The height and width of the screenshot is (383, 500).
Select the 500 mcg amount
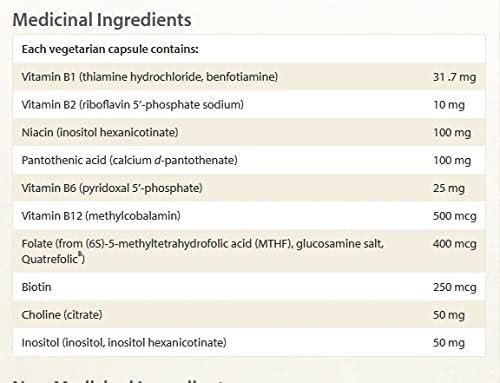[455, 216]
